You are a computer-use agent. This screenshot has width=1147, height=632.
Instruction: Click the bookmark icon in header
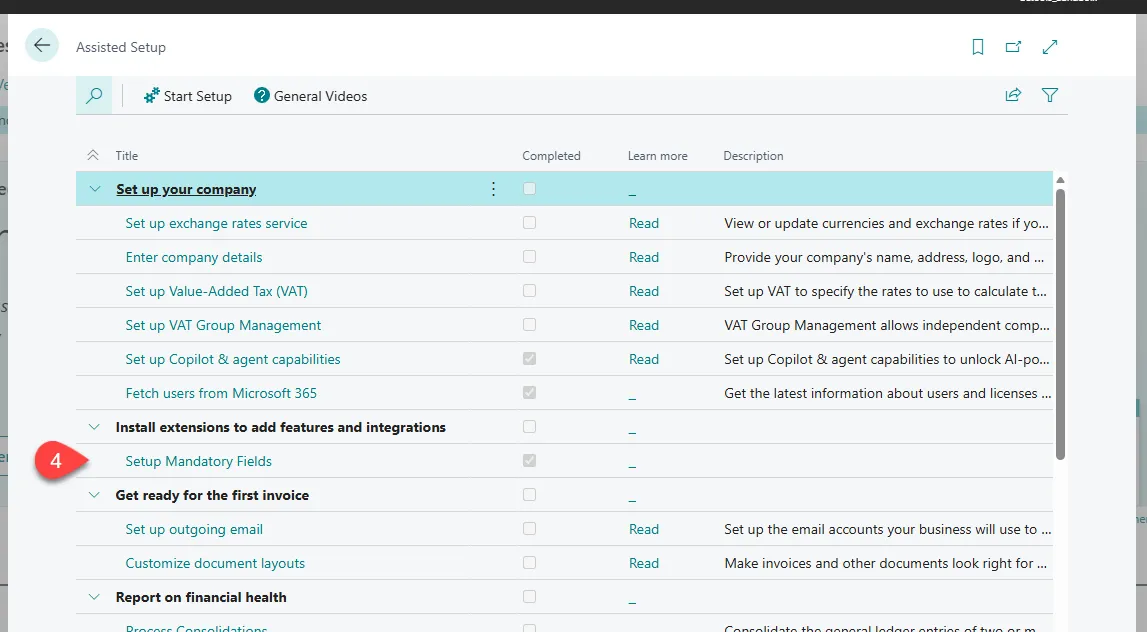click(978, 47)
